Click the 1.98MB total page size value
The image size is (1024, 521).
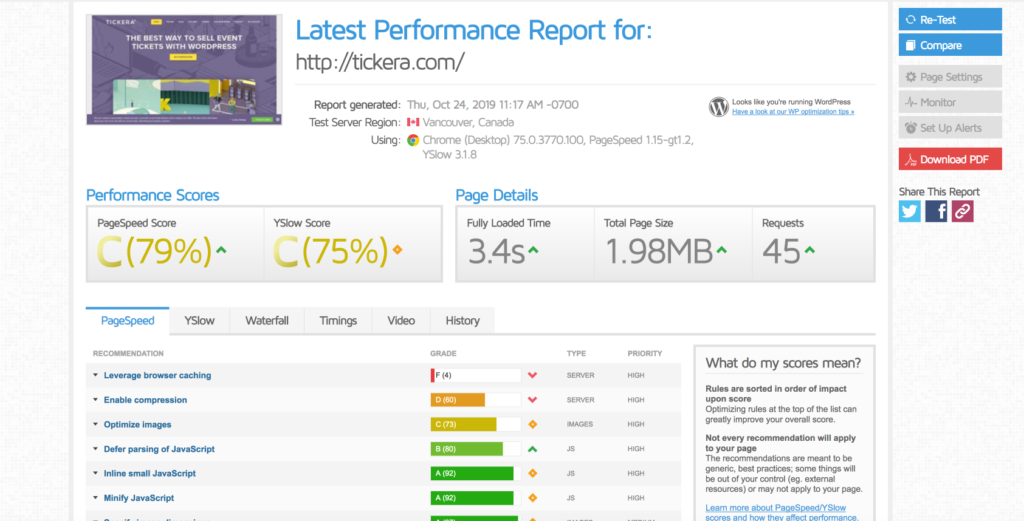pos(659,251)
